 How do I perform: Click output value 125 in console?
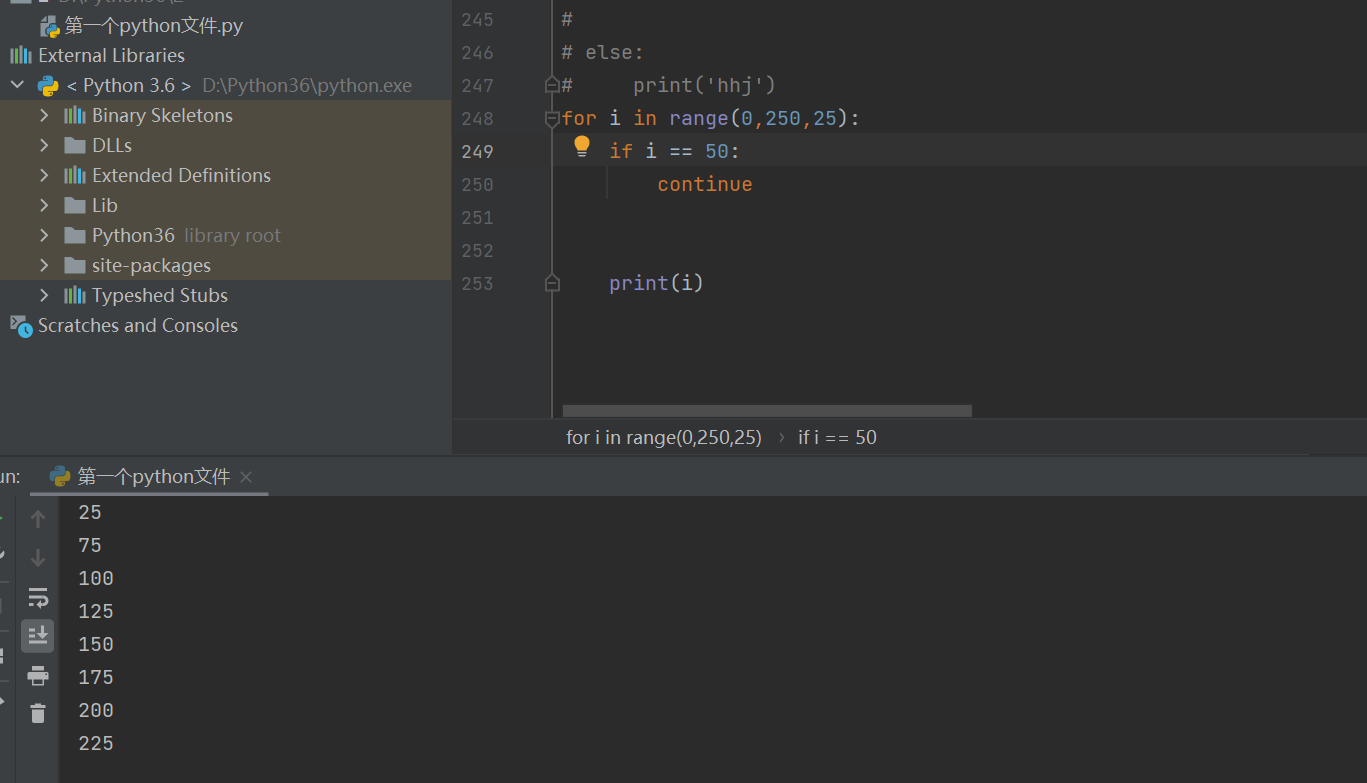pos(96,611)
